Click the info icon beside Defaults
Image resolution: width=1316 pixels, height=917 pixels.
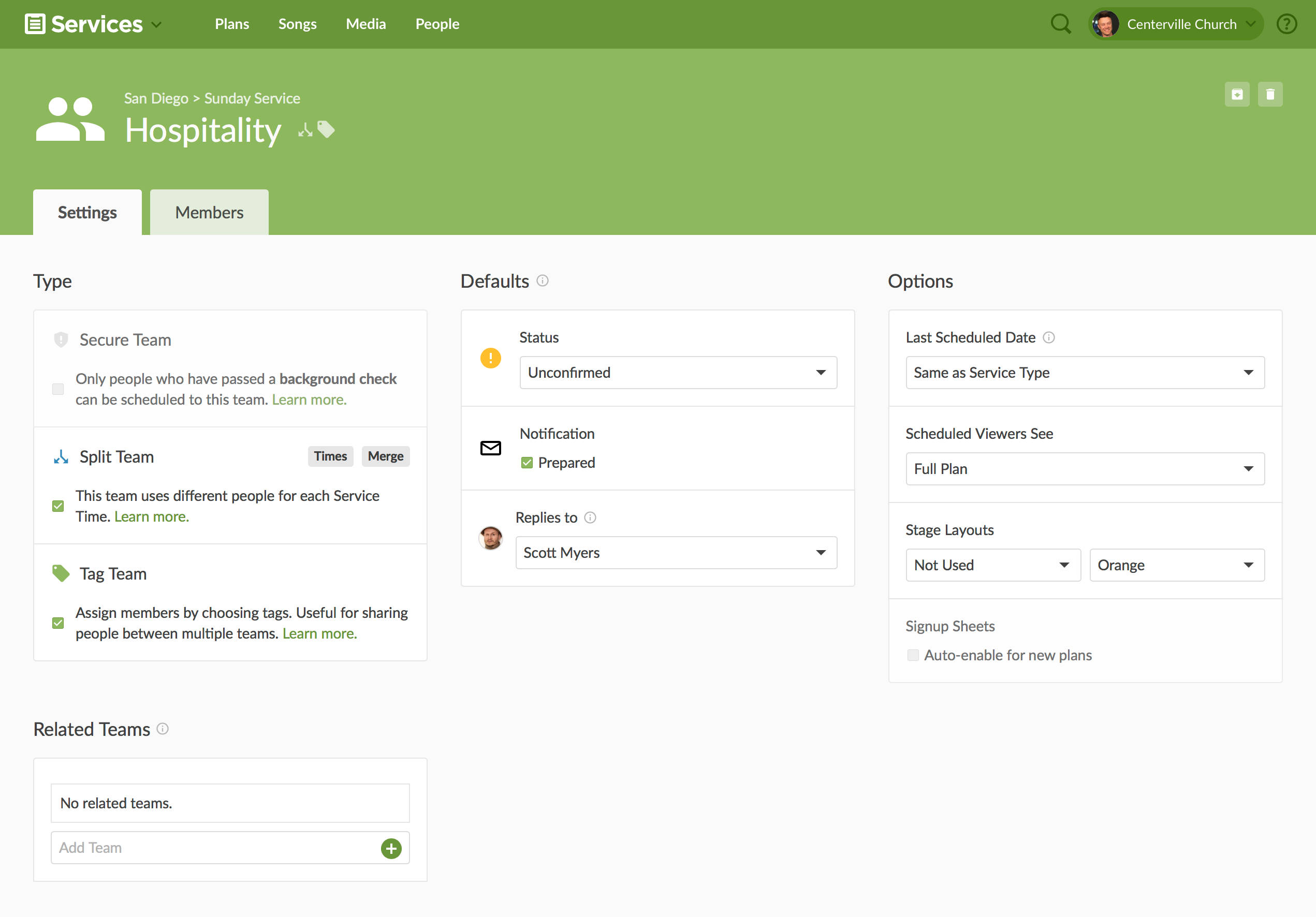[542, 280]
